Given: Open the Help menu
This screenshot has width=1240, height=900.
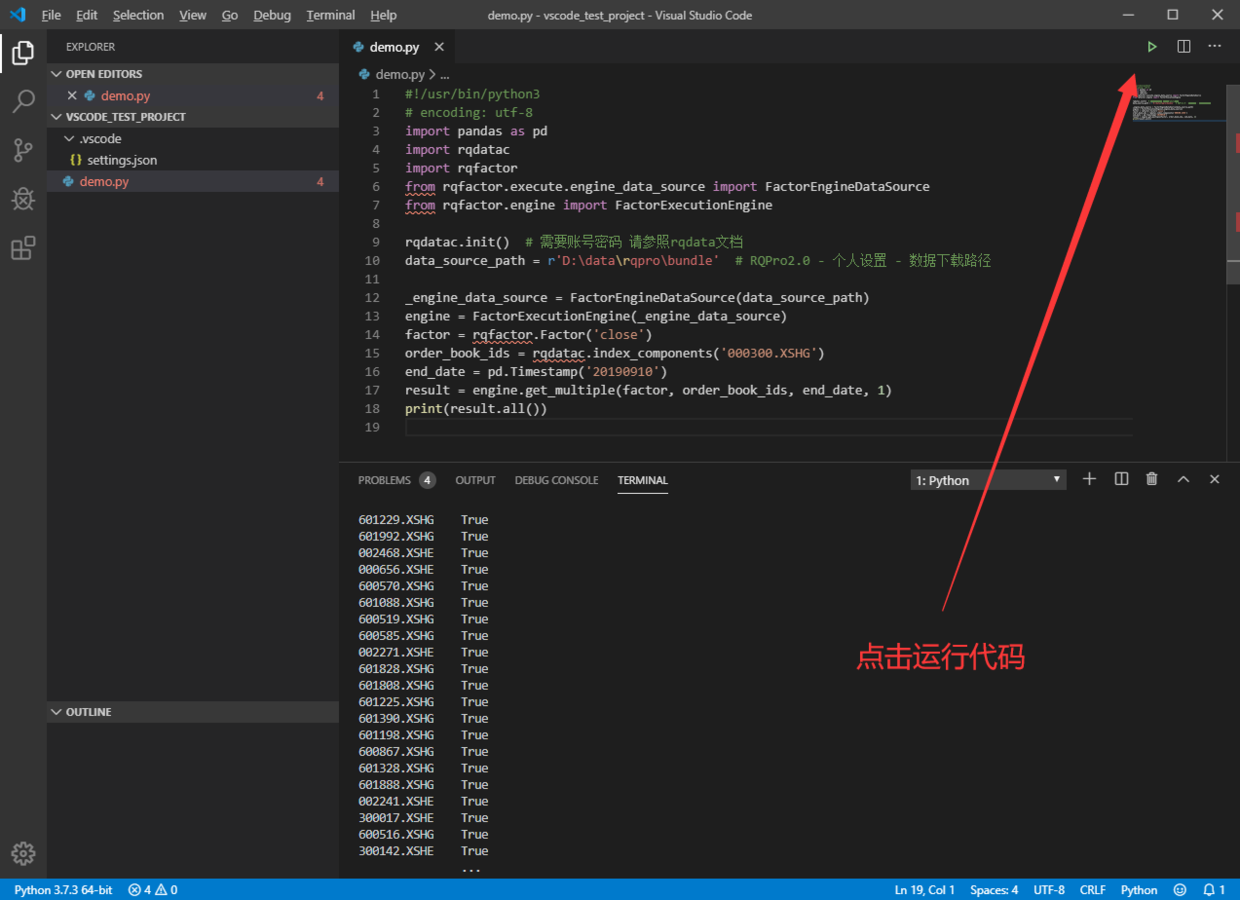Looking at the screenshot, I should (x=383, y=15).
